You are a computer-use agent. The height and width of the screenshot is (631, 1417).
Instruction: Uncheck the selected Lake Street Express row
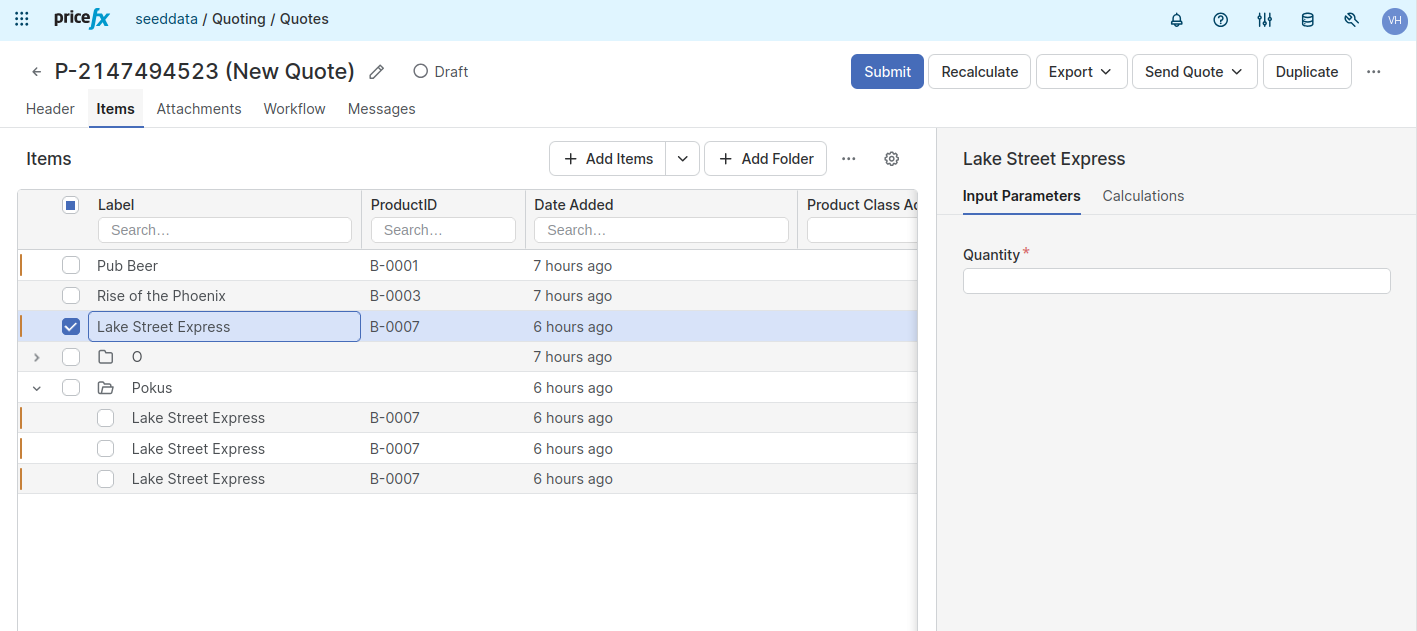(71, 327)
